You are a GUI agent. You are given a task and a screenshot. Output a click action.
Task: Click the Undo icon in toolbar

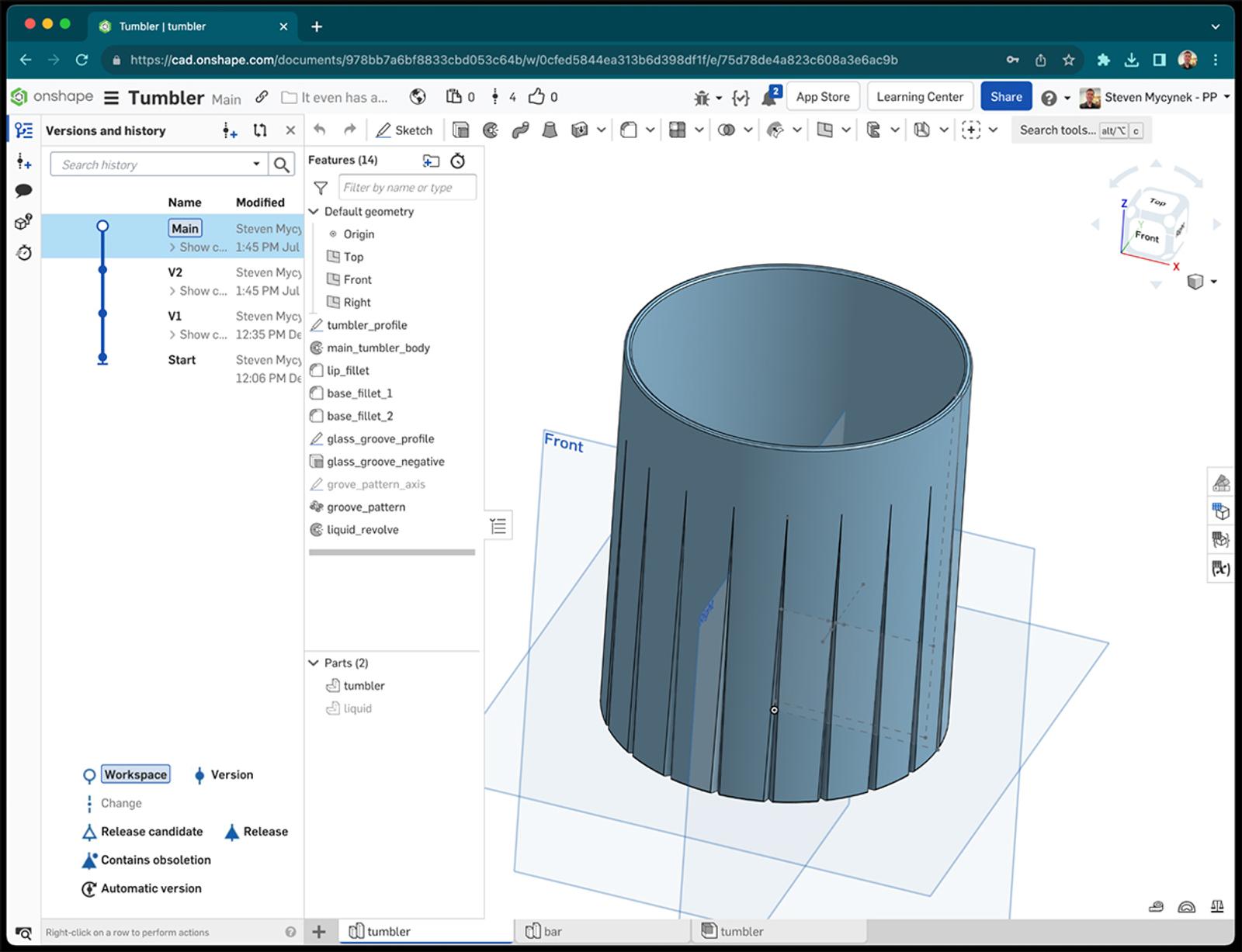click(321, 130)
